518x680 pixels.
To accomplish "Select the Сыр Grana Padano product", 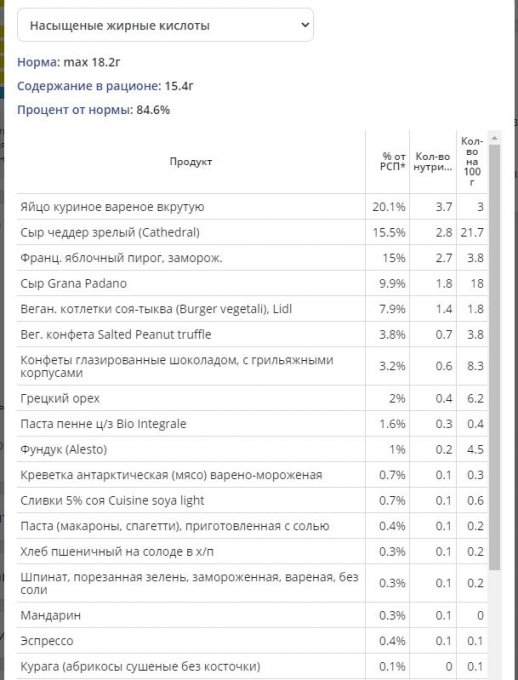I will coord(252,284).
